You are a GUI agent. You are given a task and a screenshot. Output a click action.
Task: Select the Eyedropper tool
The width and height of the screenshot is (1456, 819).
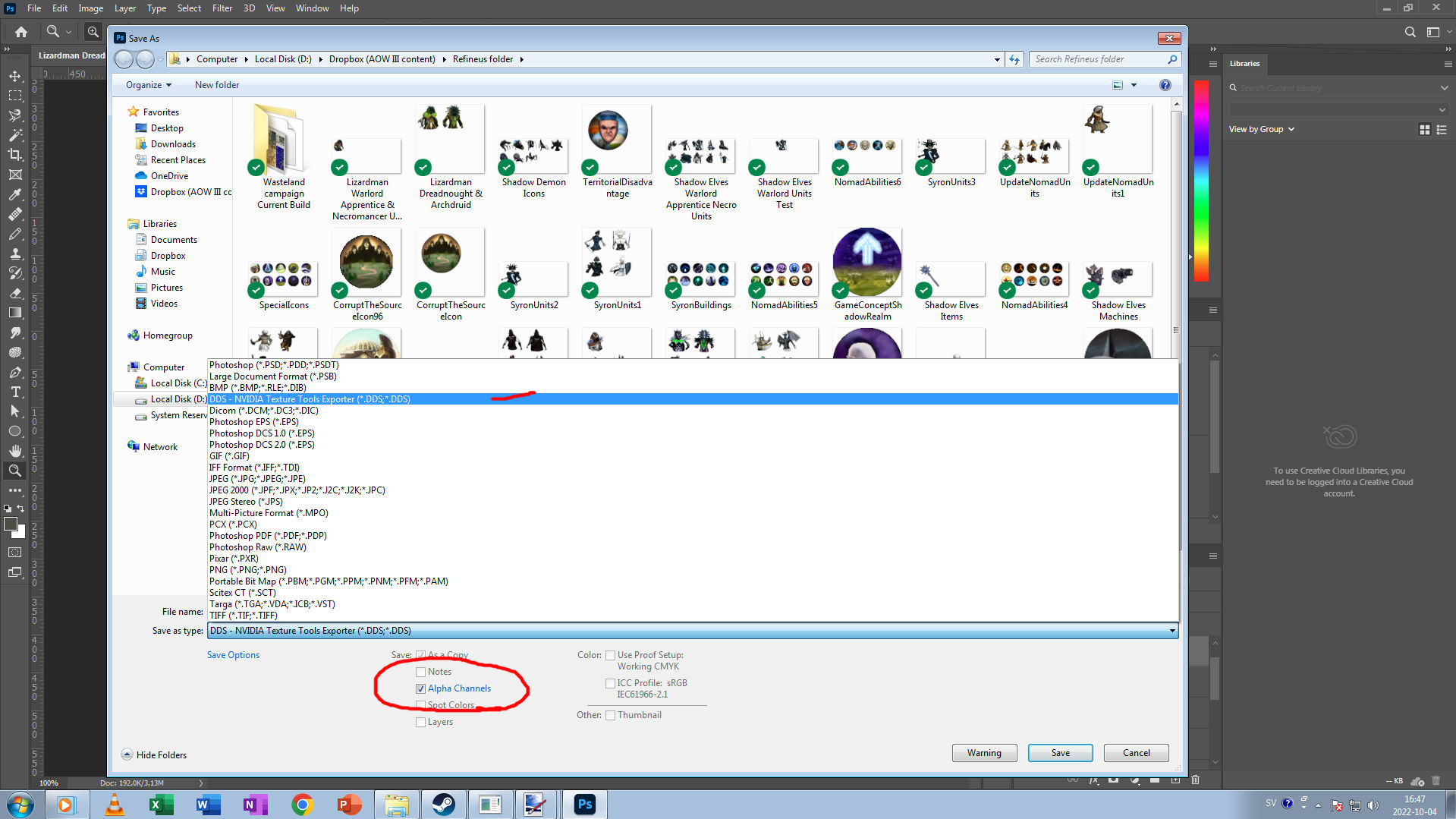(15, 194)
